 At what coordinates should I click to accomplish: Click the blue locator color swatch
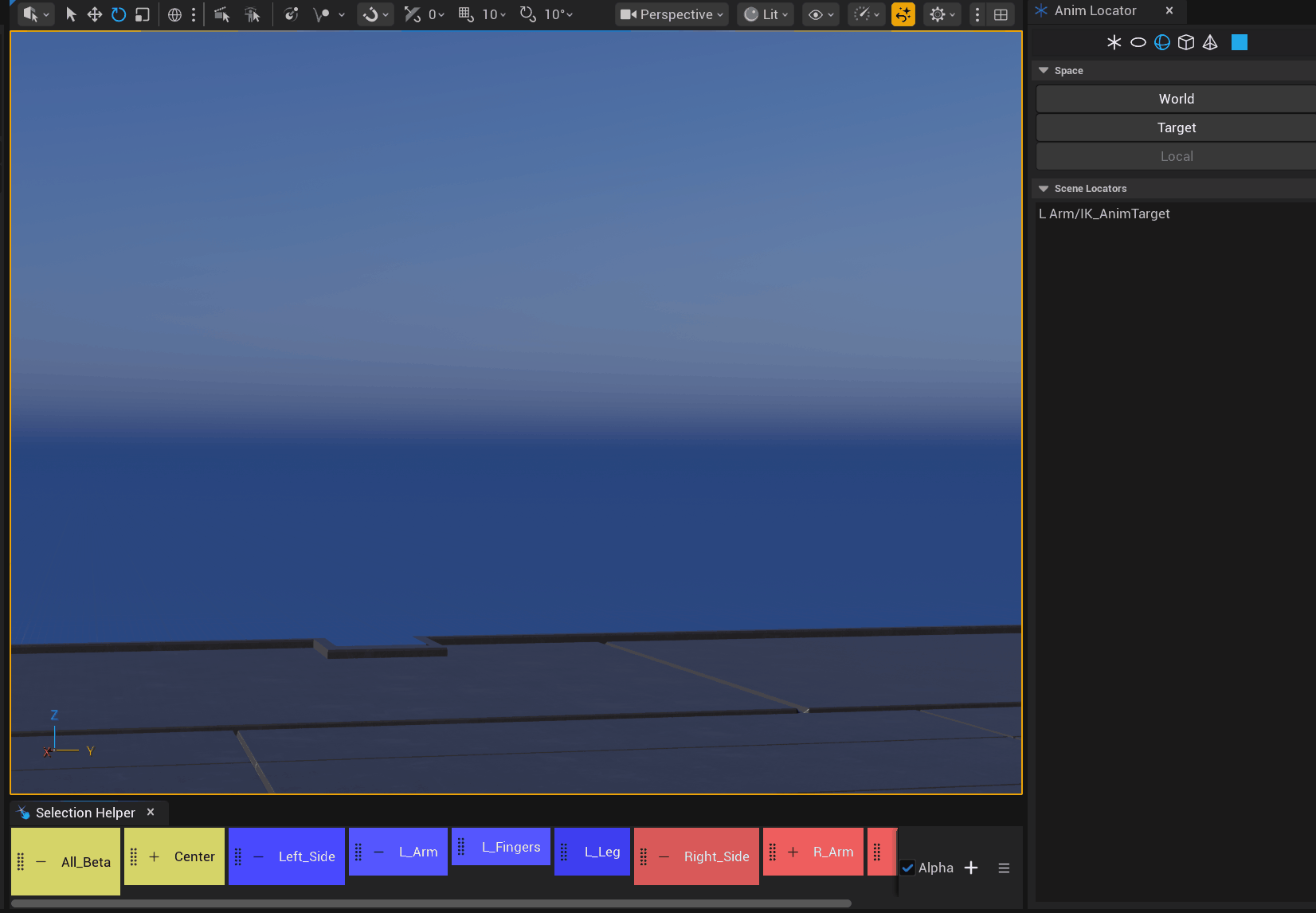[x=1239, y=43]
